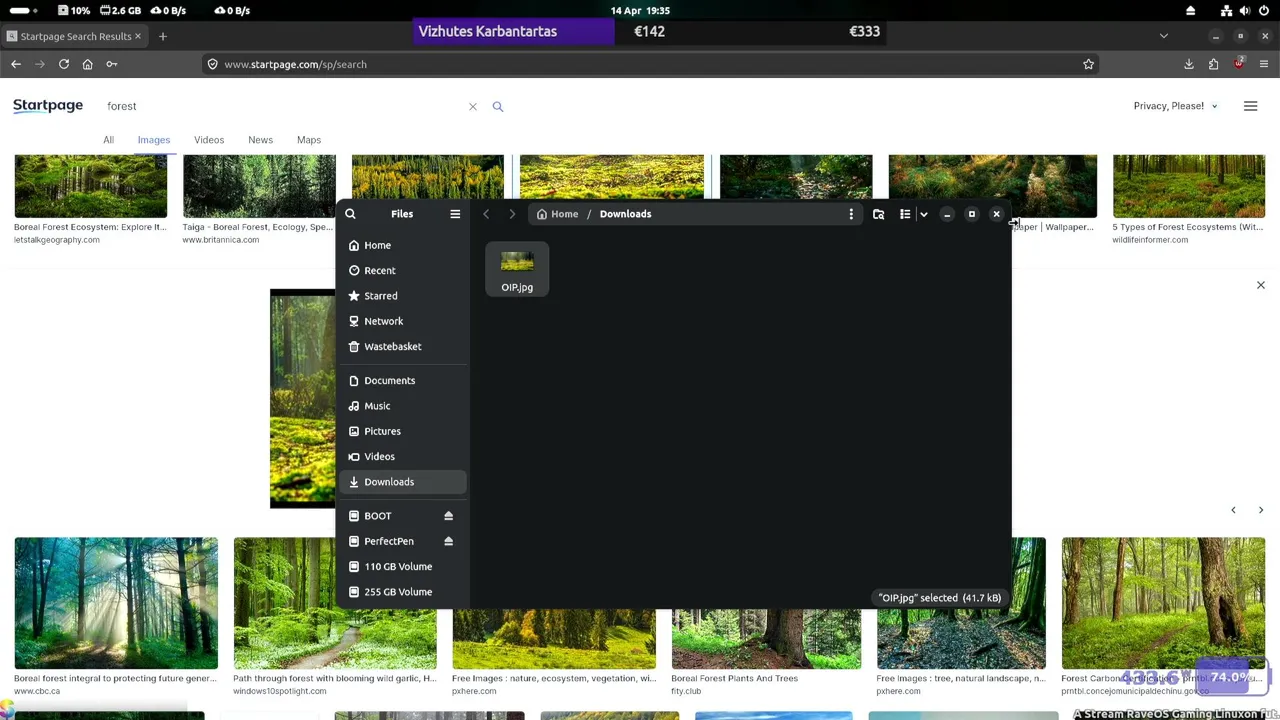
Task: Open the browser hamburger menu
Action: point(1264,64)
